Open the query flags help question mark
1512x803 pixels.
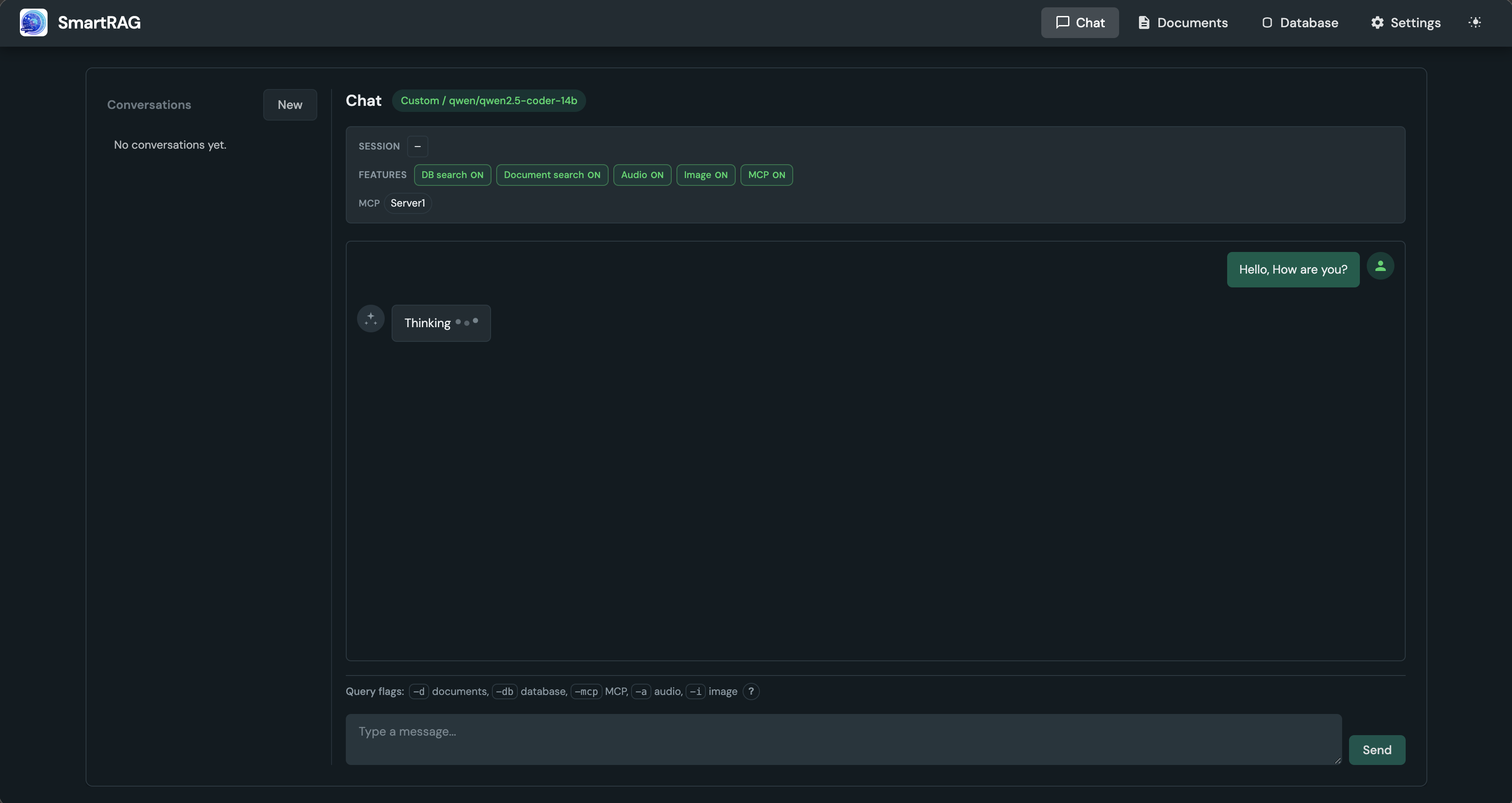tap(751, 691)
